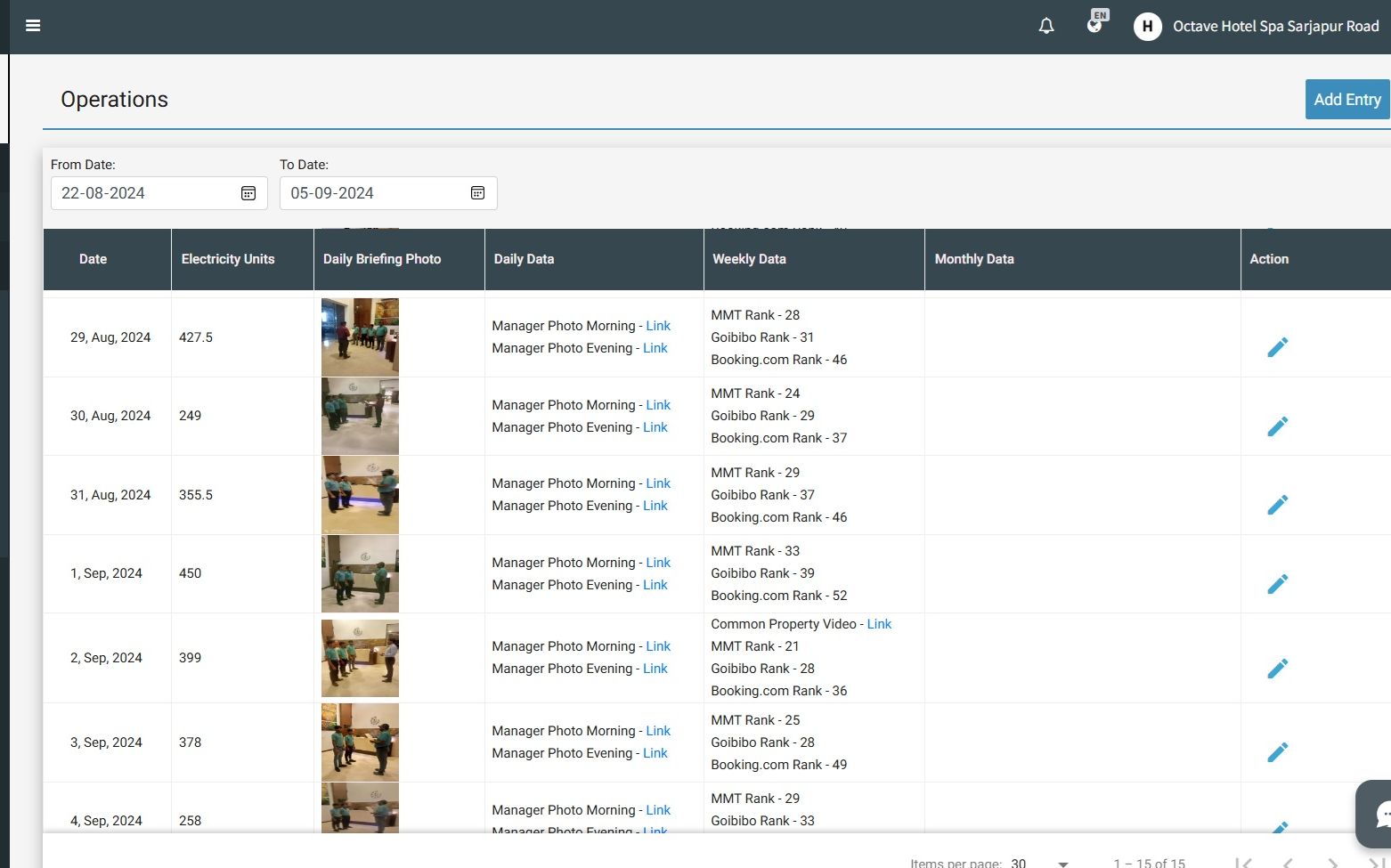1391x868 pixels.
Task: Edit the 3 Sep 2024 entry
Action: pyautogui.click(x=1277, y=752)
